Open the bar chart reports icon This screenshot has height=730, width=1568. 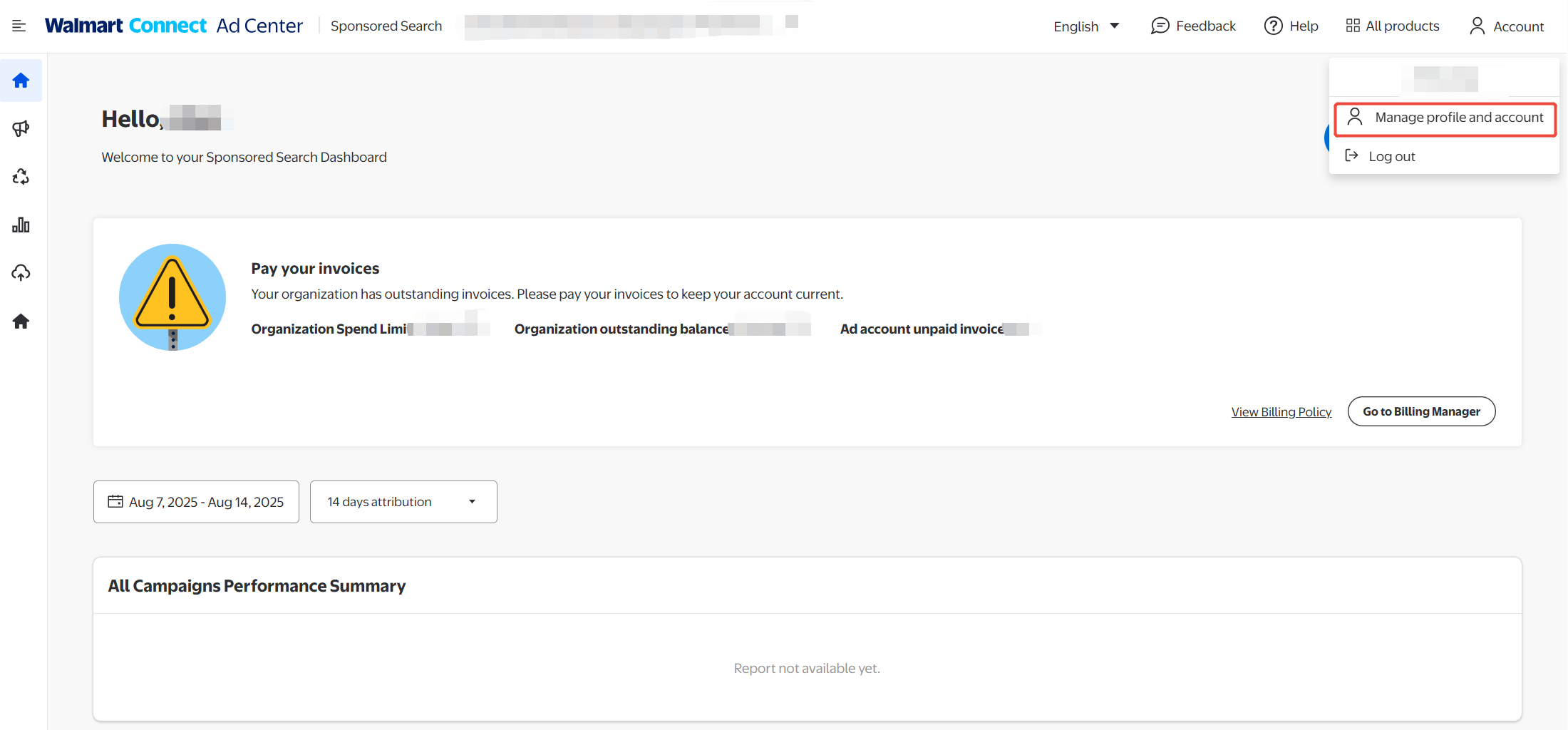[21, 225]
